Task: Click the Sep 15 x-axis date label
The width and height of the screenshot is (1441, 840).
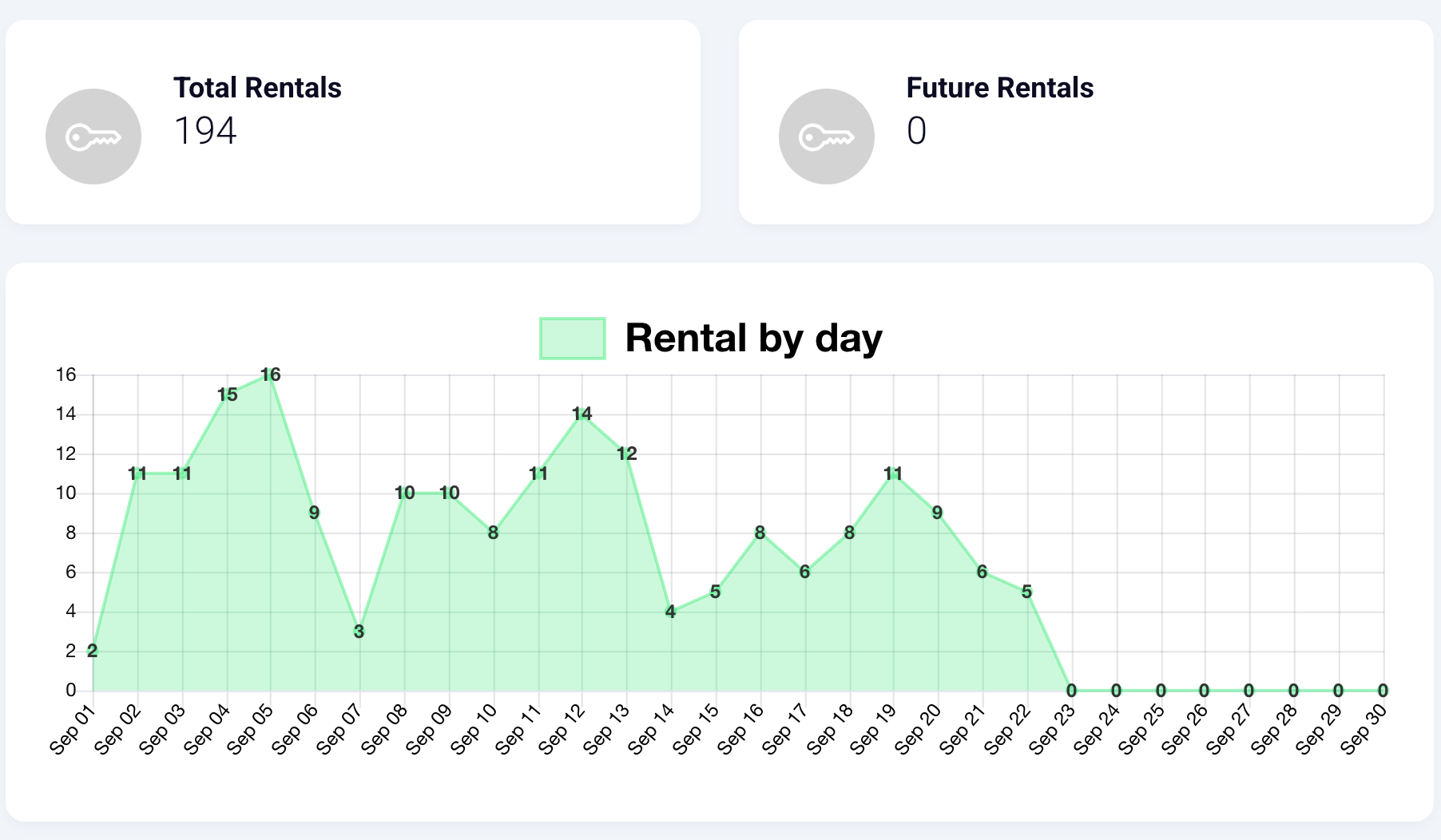Action: coord(697,729)
